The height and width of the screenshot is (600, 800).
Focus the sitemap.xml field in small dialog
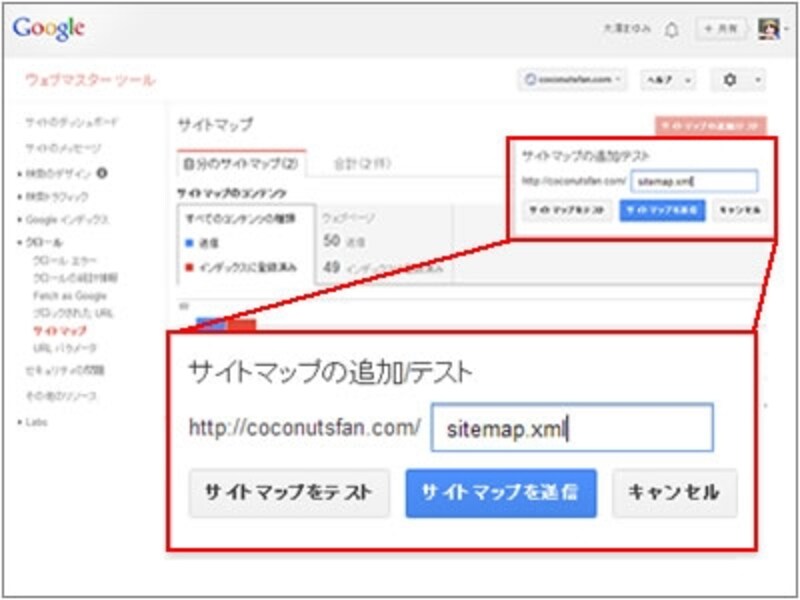(694, 181)
